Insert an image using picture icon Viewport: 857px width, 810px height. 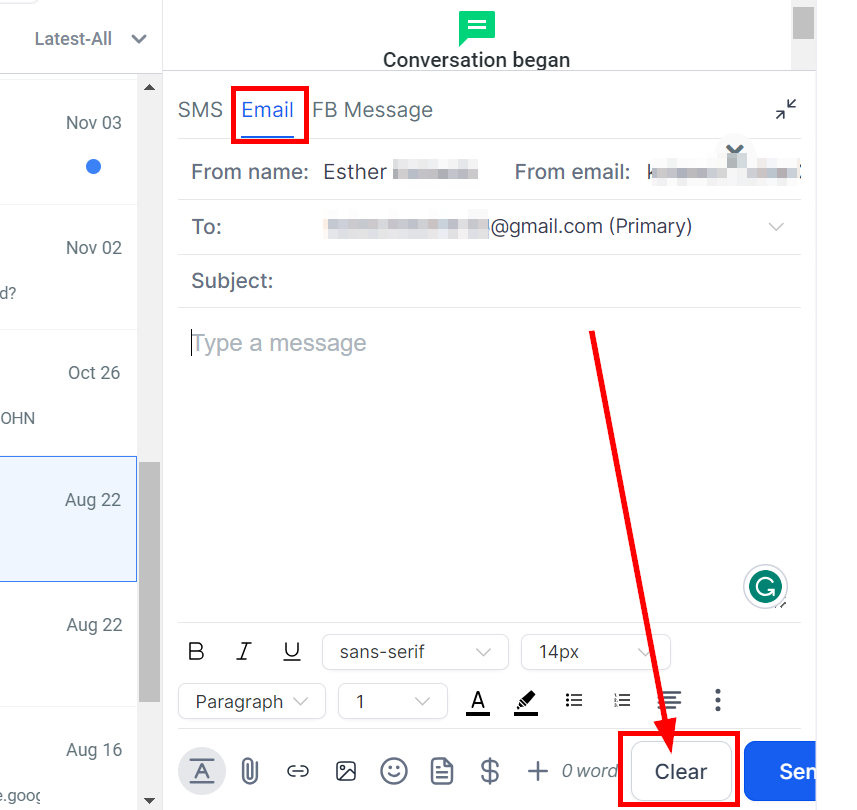(x=345, y=771)
